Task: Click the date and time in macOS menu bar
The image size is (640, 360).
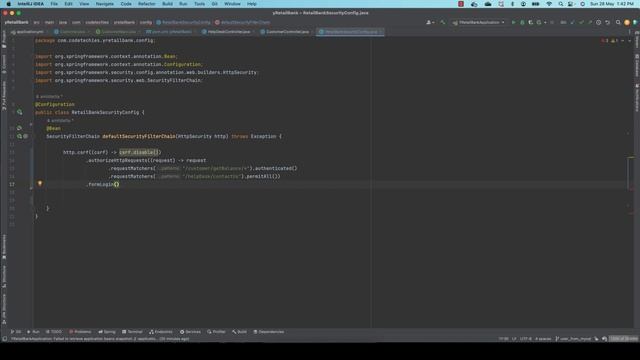Action: coord(611,4)
